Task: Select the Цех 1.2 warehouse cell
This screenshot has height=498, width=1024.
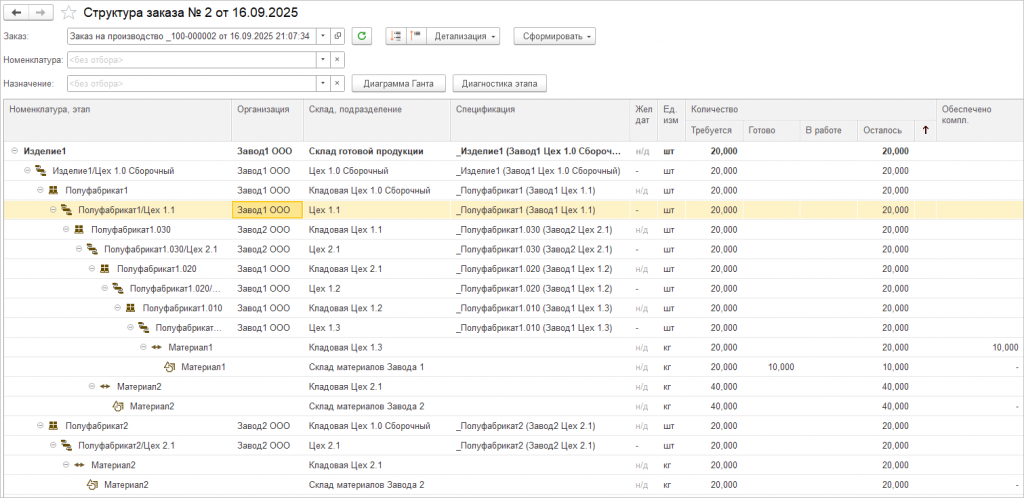Action: coord(377,288)
